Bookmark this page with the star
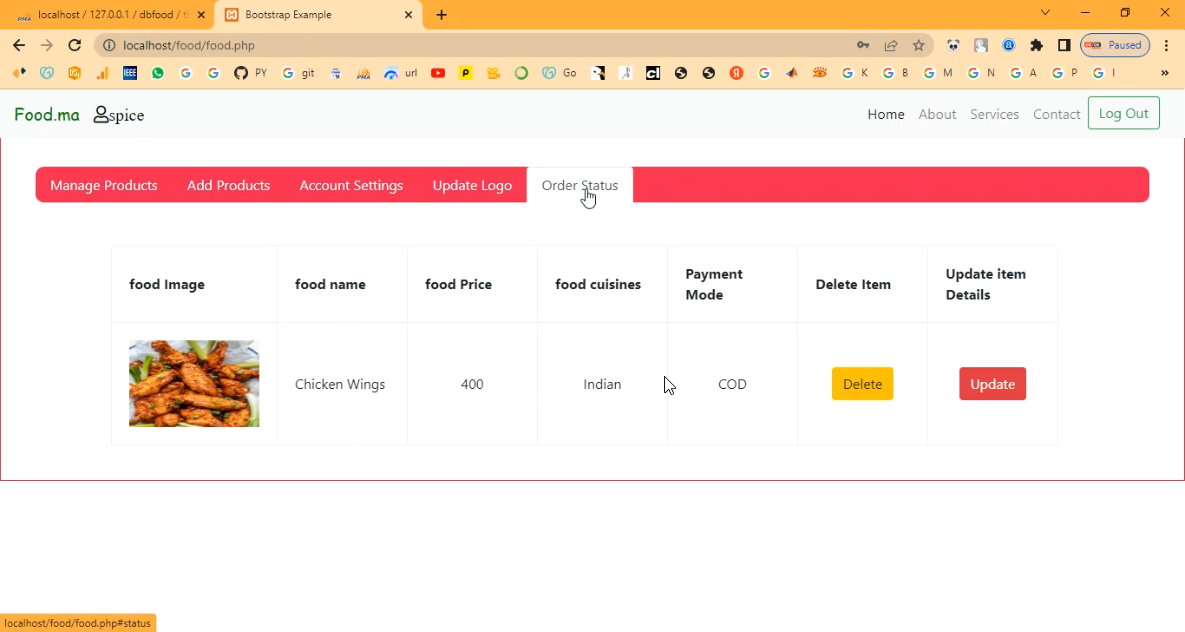This screenshot has height=632, width=1185. coord(918,45)
